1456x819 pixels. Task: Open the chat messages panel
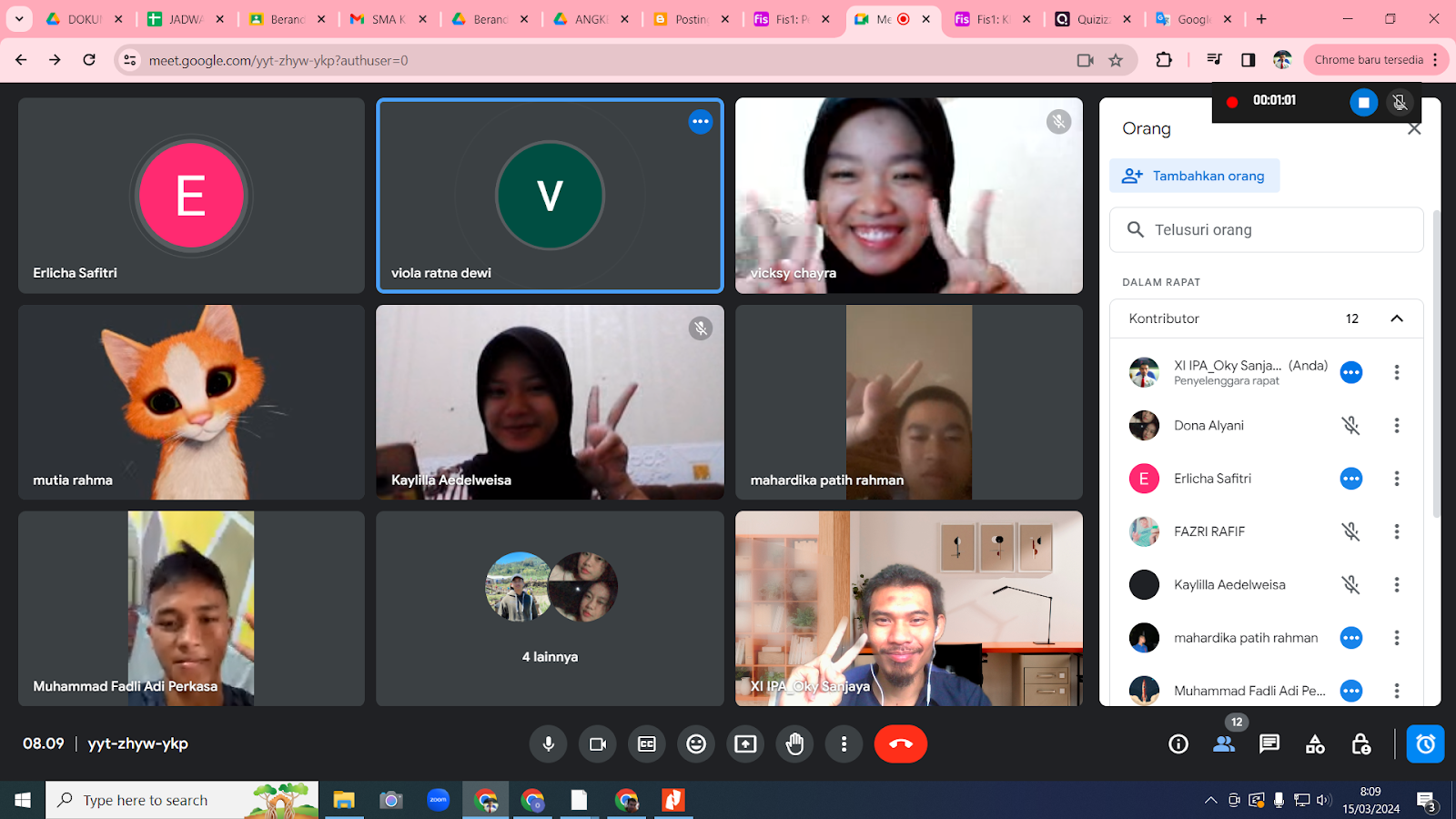pyautogui.click(x=1269, y=744)
